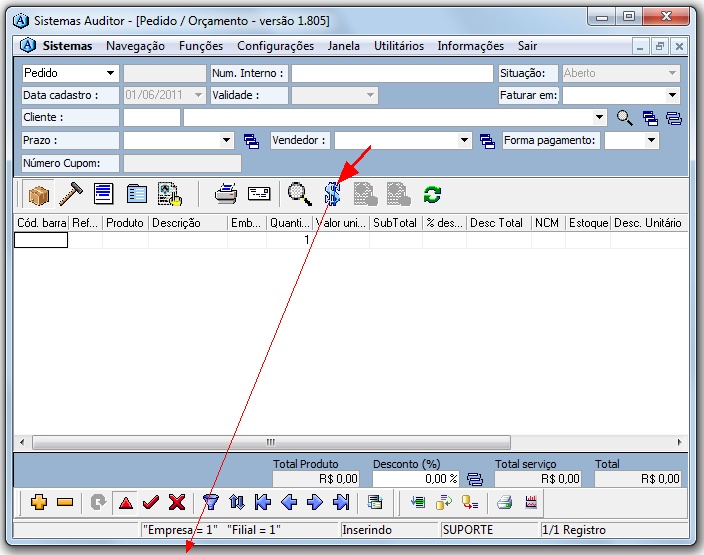Open the chart report icon in bottom toolbar
Viewport: 704px width, 555px height.
(531, 502)
